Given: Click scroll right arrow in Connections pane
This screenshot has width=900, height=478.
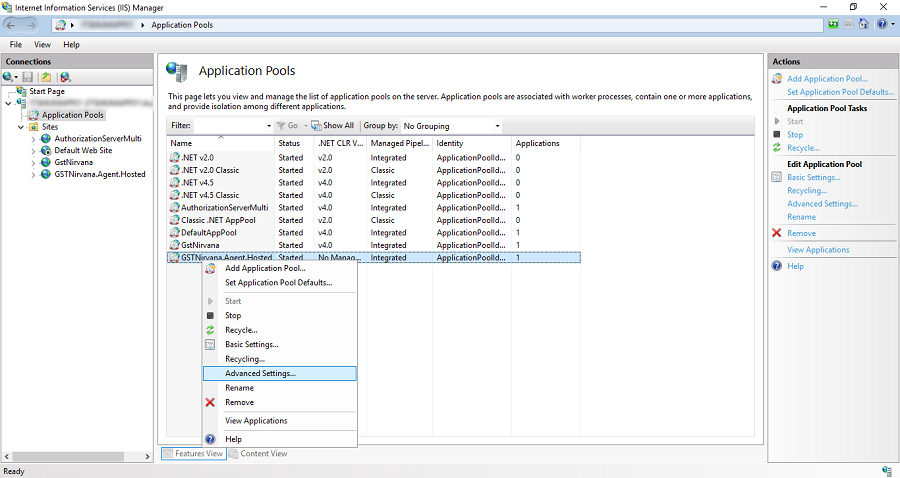Looking at the screenshot, I should point(148,456).
